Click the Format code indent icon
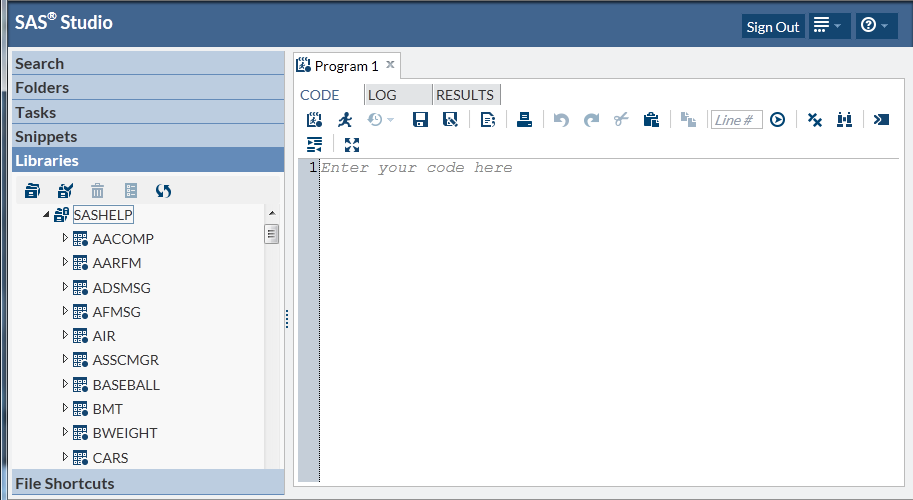 (x=314, y=144)
